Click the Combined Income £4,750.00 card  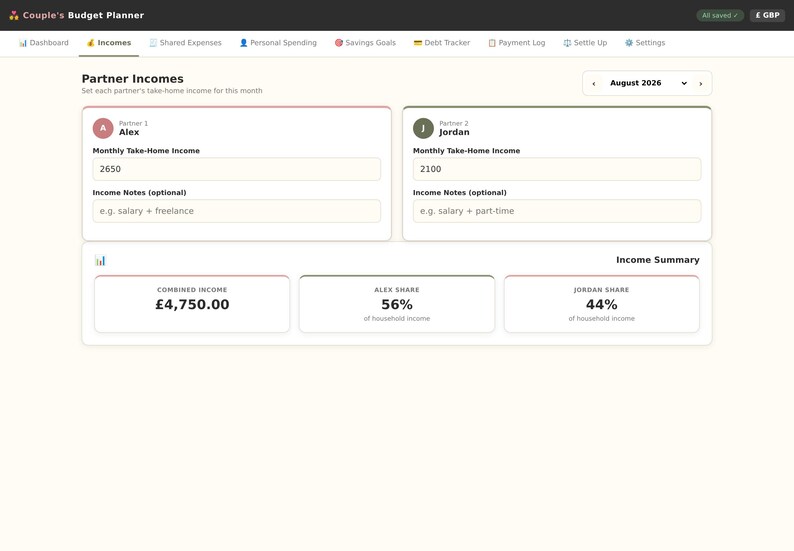pyautogui.click(x=192, y=304)
